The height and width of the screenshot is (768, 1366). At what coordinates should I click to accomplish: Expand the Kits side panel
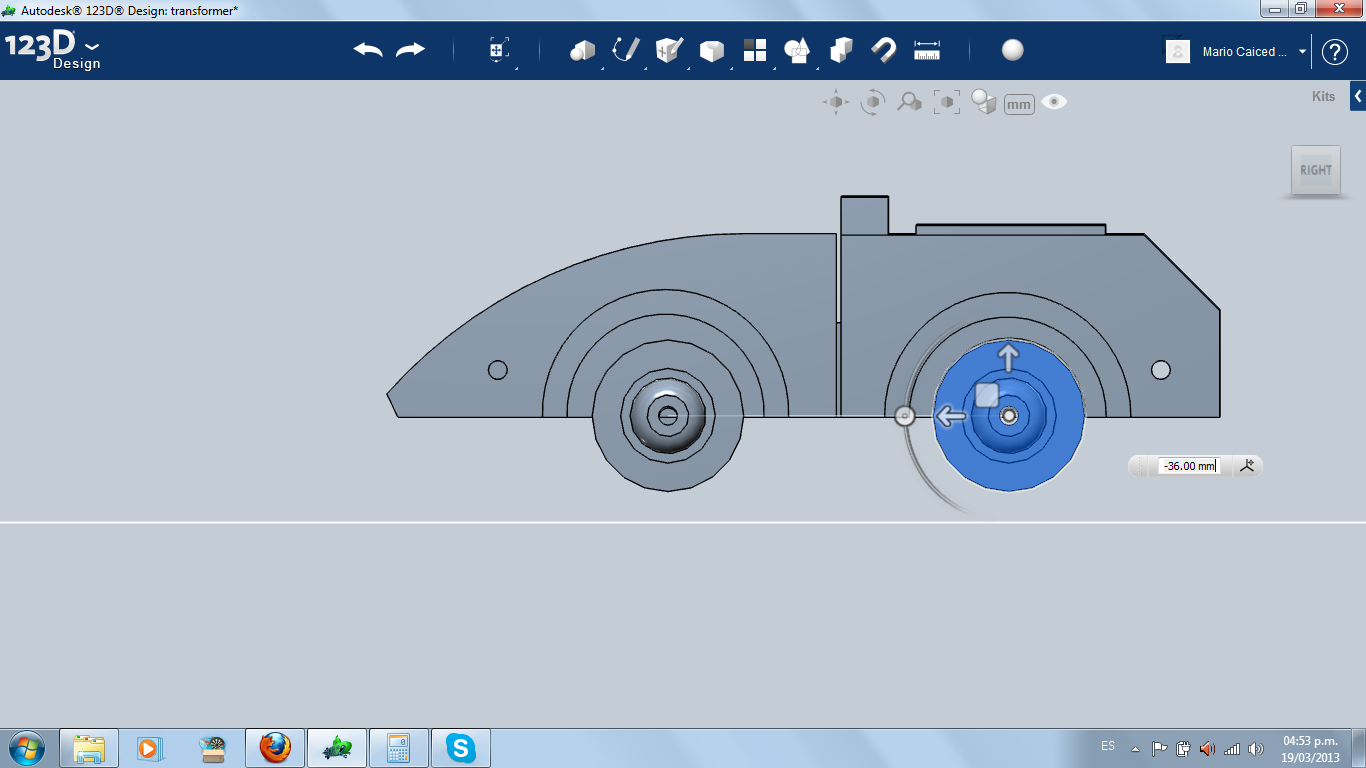click(1358, 96)
